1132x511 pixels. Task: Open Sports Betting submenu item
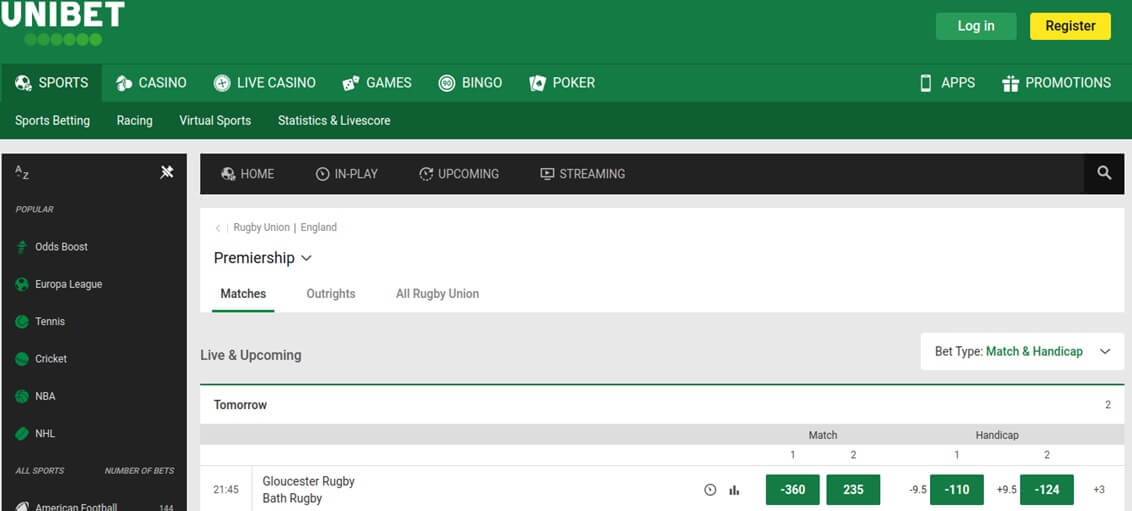tap(53, 121)
